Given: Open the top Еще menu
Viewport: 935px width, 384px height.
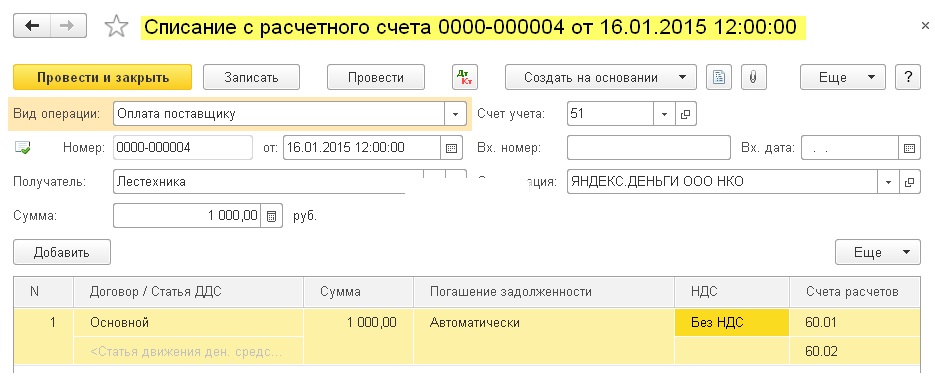Looking at the screenshot, I should point(843,78).
